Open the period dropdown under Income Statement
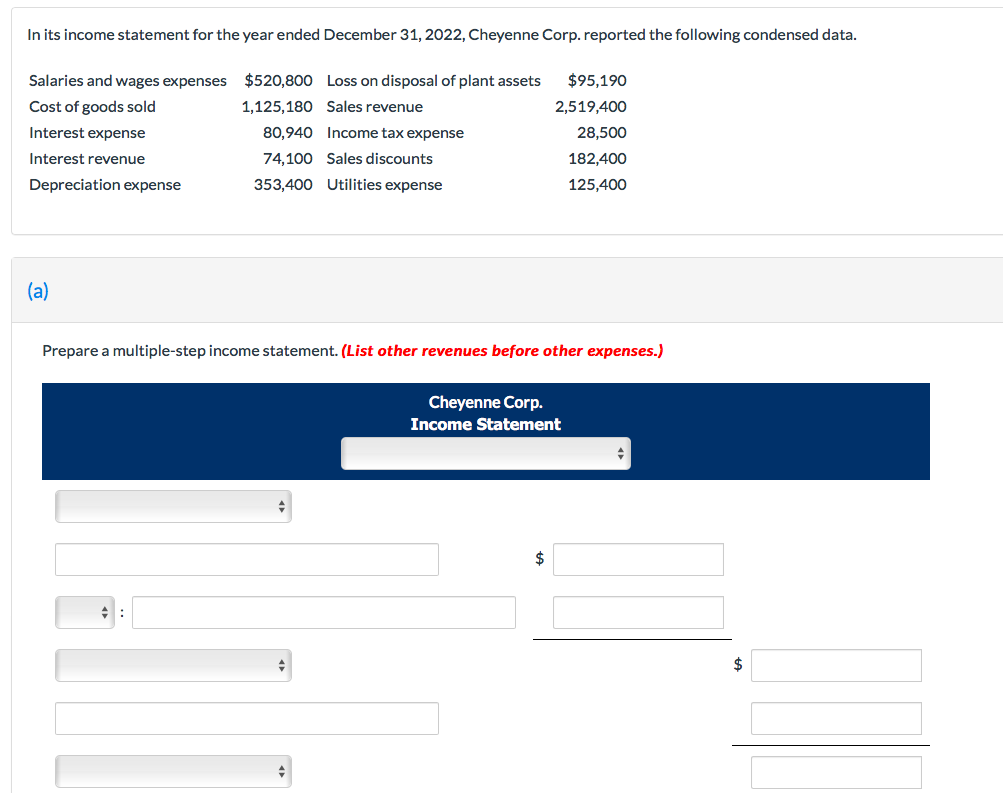 [x=486, y=453]
